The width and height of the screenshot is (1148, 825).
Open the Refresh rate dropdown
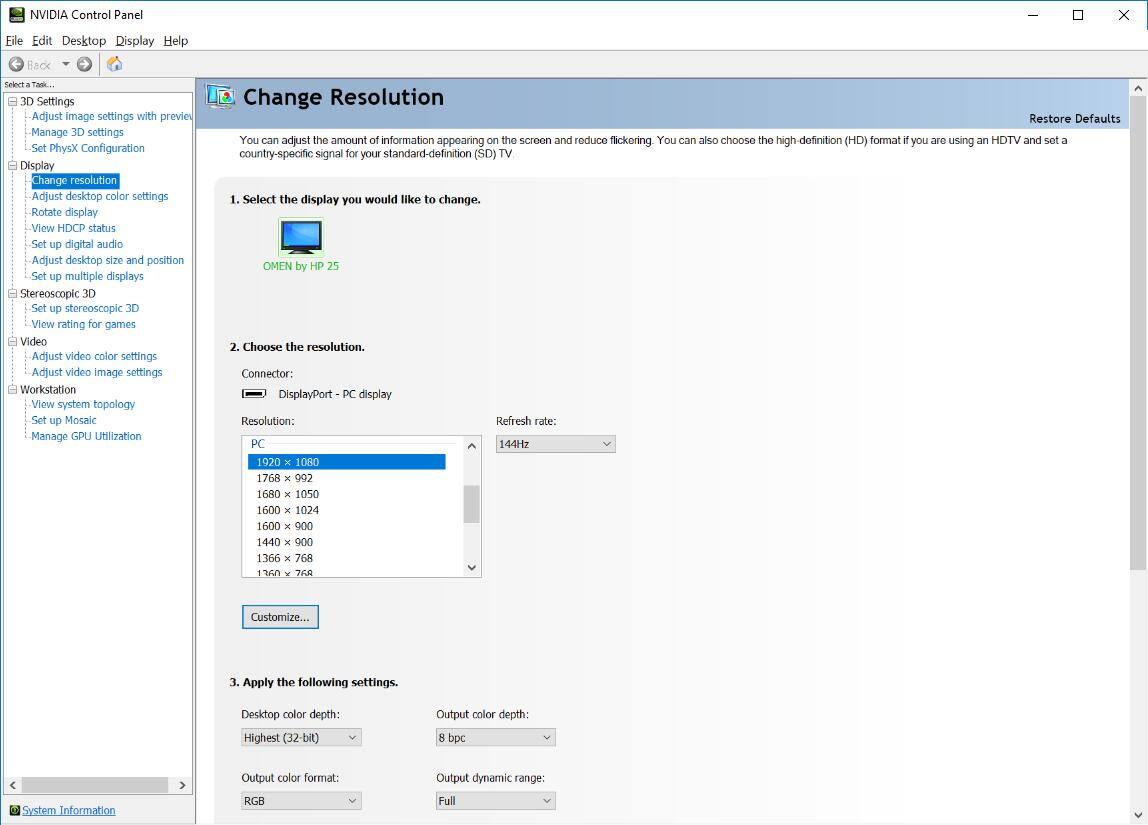pos(555,444)
